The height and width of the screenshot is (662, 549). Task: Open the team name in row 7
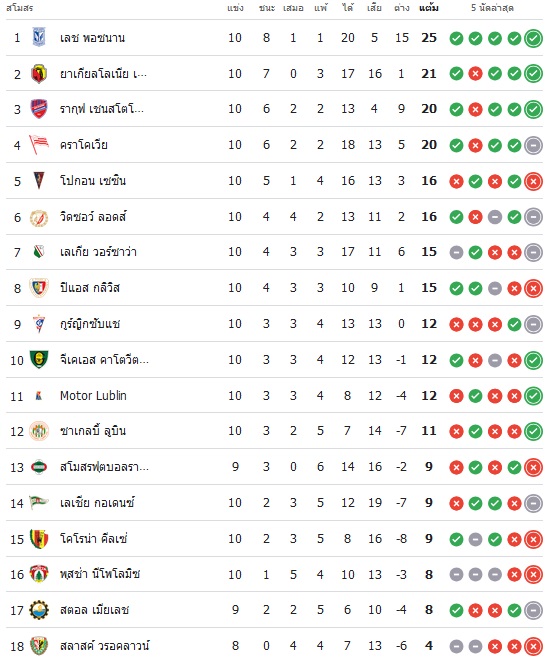tap(98, 252)
